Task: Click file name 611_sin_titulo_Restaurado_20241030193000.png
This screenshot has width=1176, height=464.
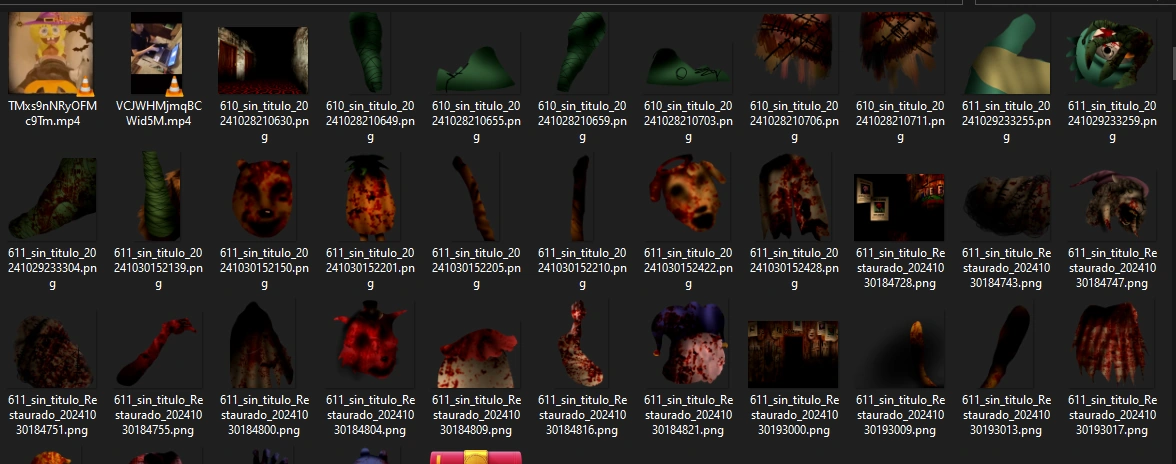Action: coord(794,415)
